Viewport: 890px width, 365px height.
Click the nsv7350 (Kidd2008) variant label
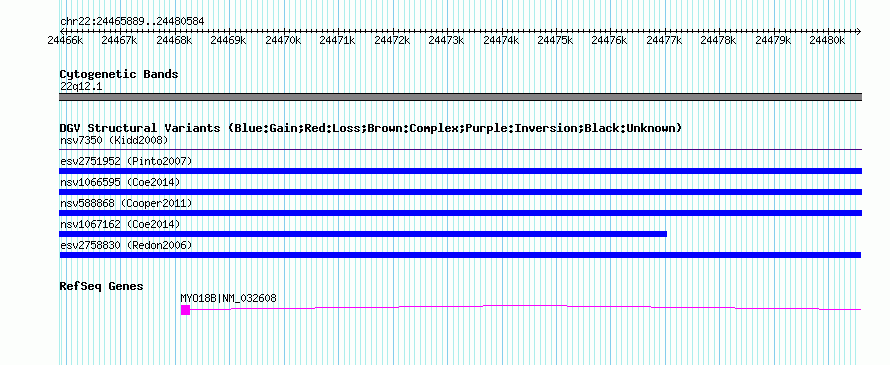[x=114, y=140]
